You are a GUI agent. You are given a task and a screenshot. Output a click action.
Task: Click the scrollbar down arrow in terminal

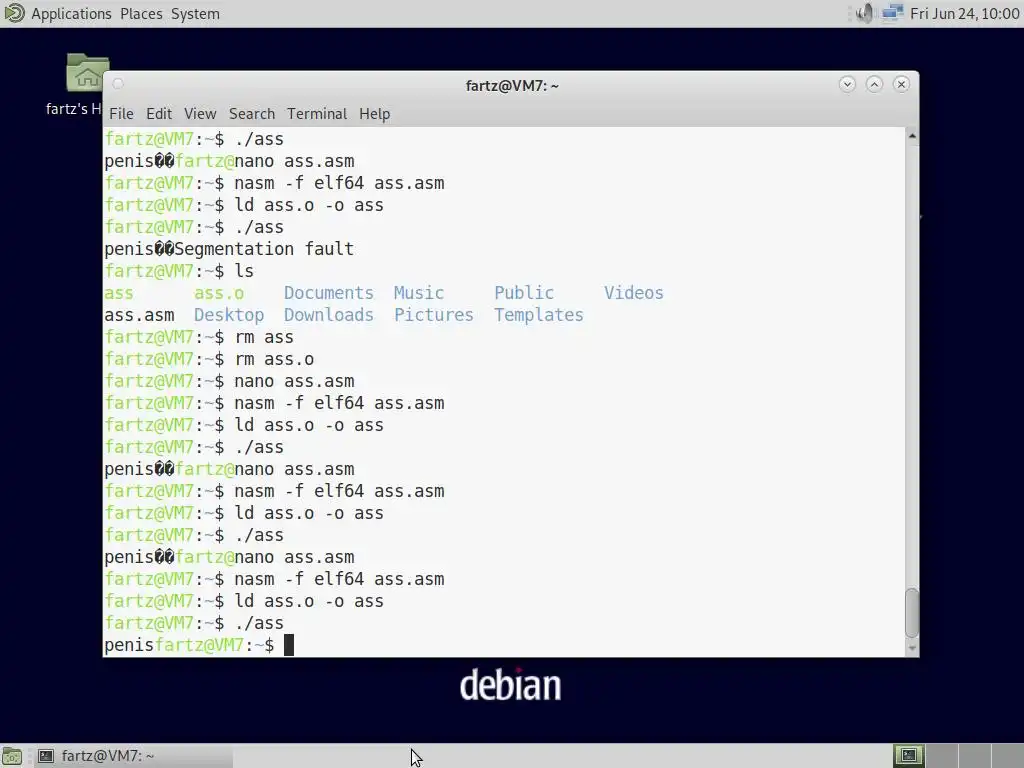tap(912, 648)
